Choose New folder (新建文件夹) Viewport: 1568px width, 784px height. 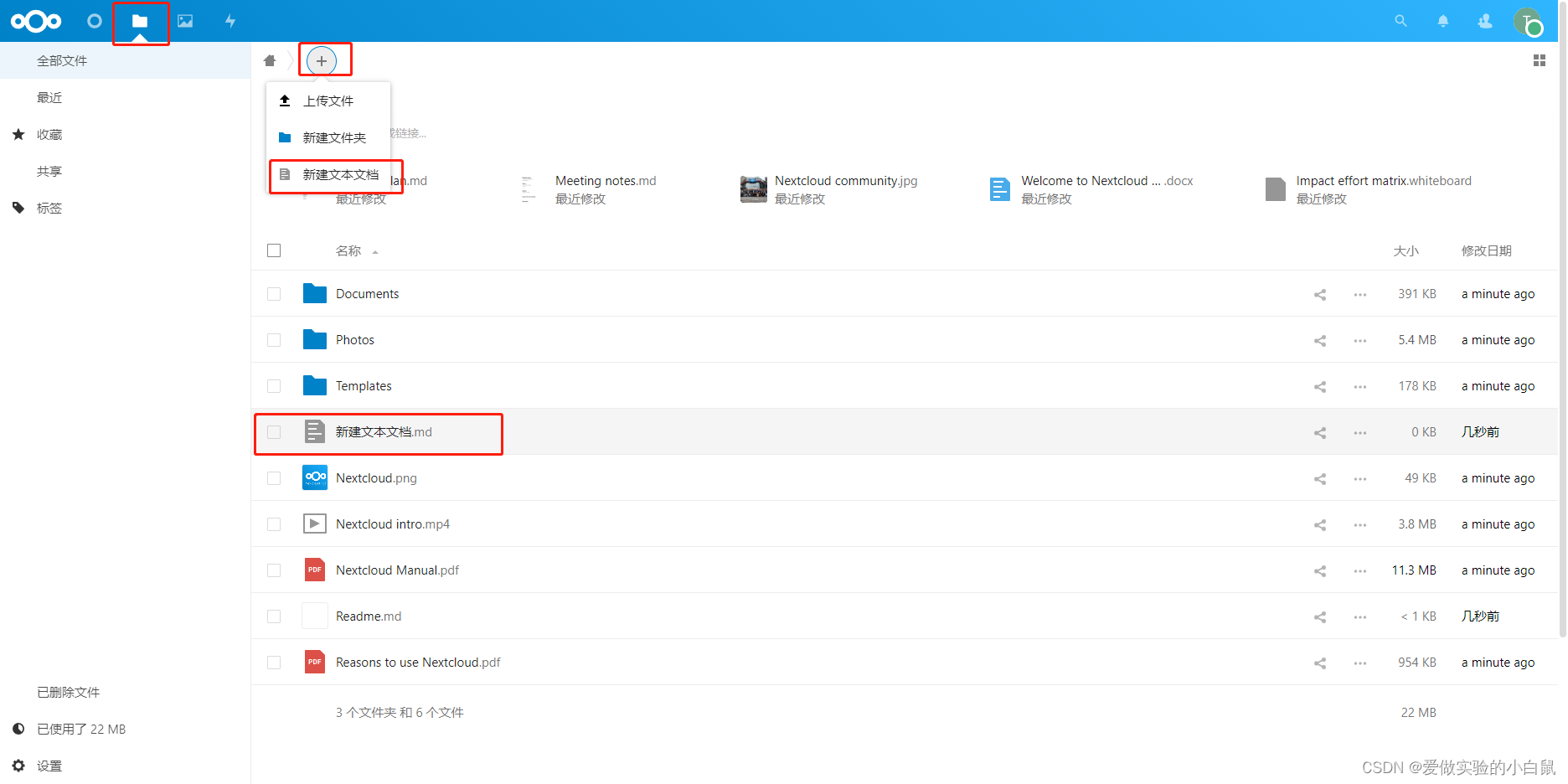tap(328, 137)
